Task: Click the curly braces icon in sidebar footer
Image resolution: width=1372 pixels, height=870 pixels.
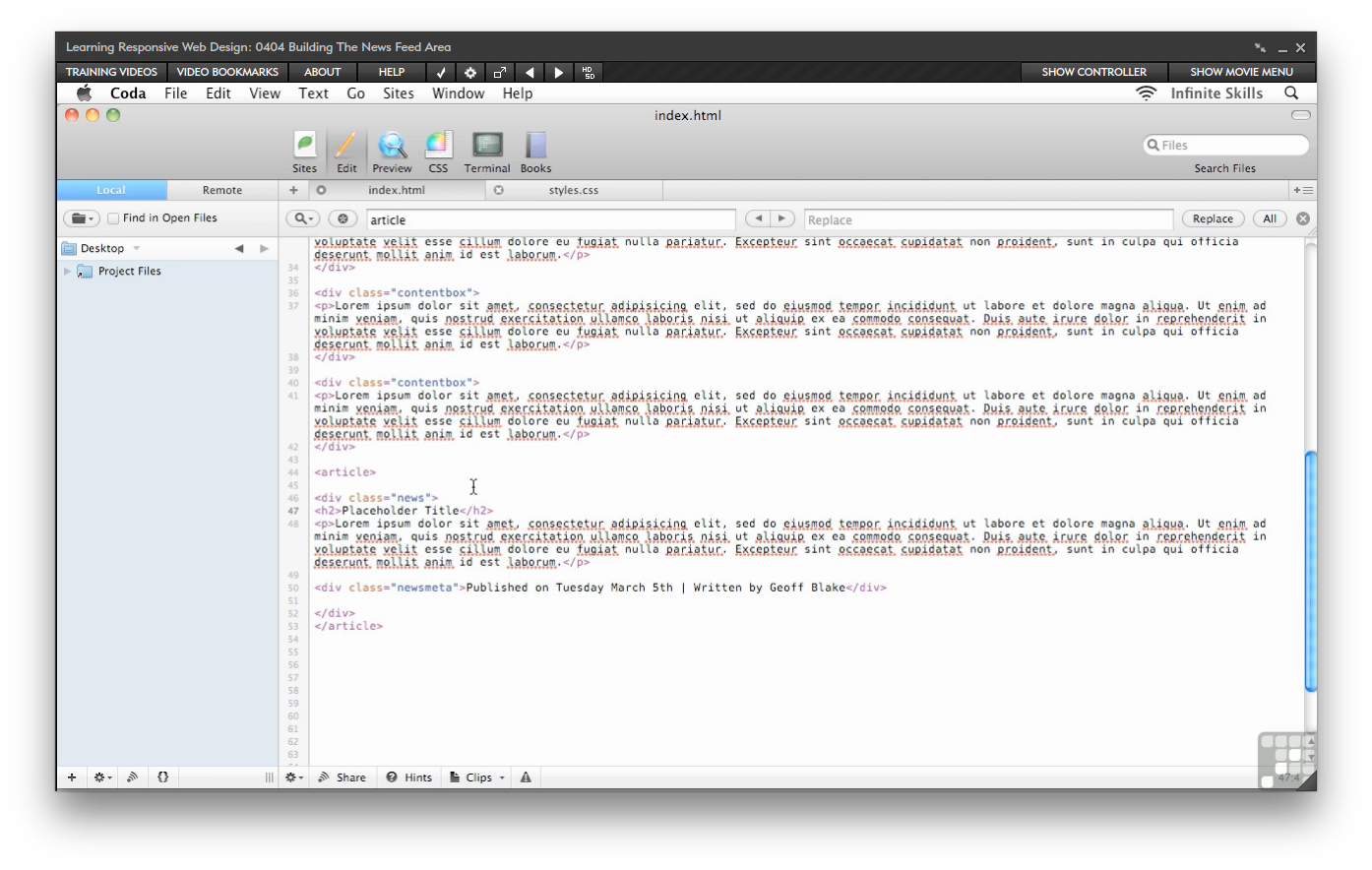Action: click(162, 777)
